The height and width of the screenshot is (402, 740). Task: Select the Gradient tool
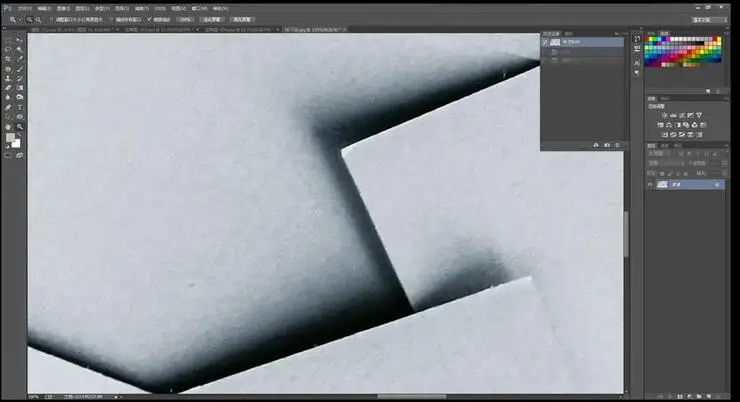click(19, 88)
